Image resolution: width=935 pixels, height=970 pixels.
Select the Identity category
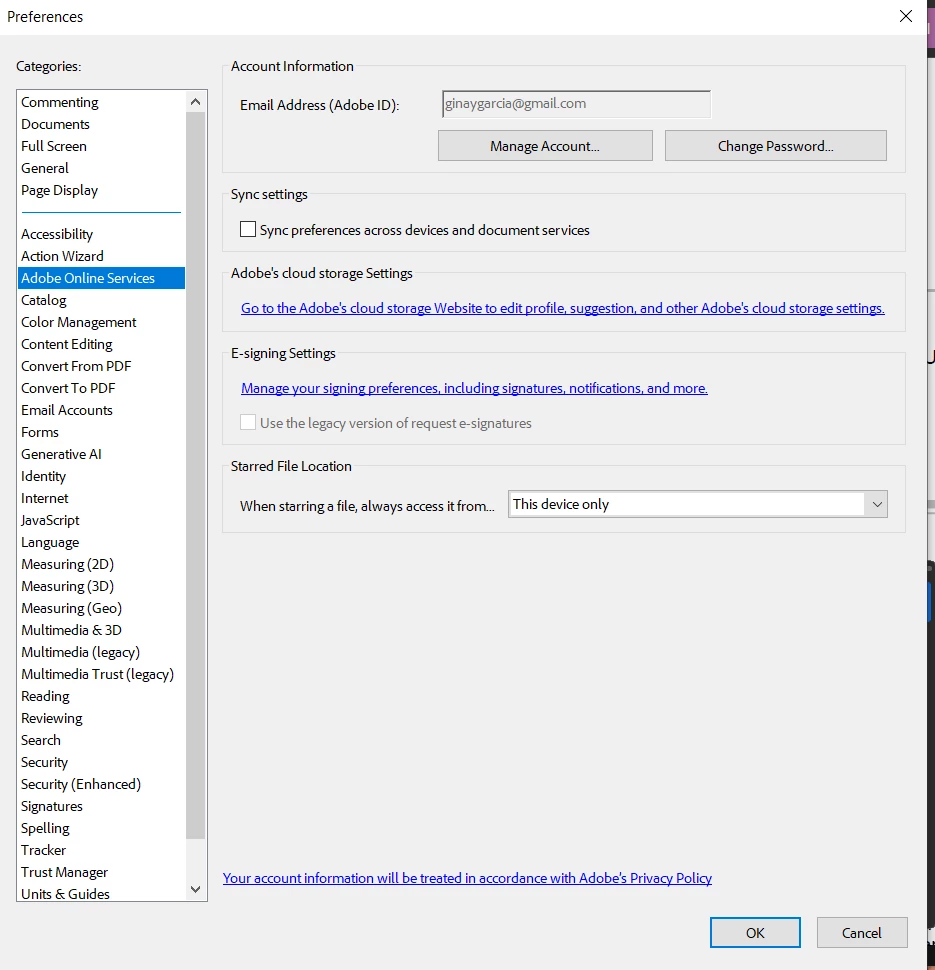tap(101, 476)
